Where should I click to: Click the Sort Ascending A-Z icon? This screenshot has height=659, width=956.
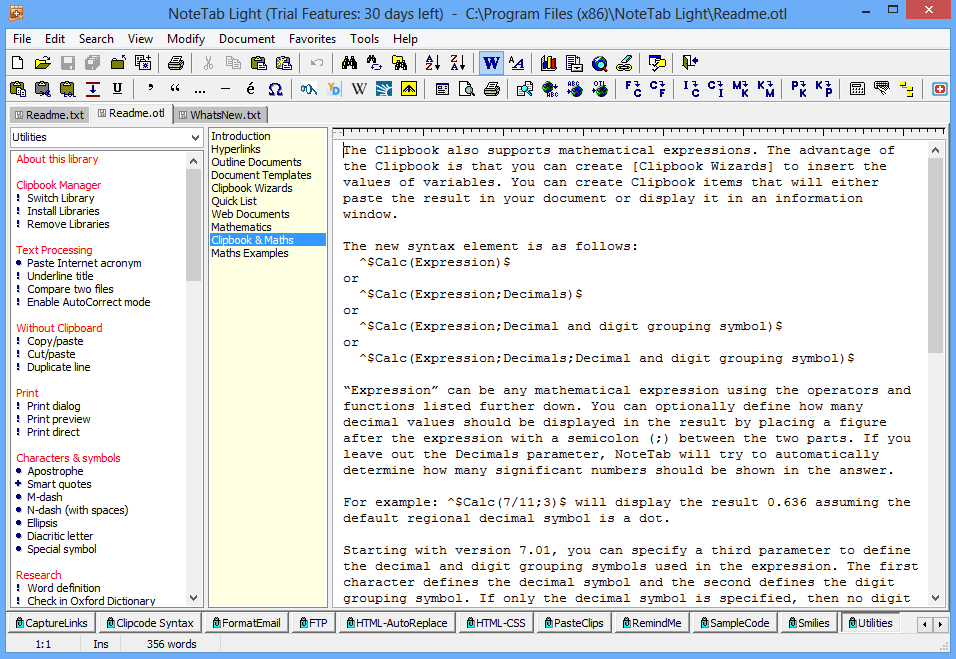(432, 63)
